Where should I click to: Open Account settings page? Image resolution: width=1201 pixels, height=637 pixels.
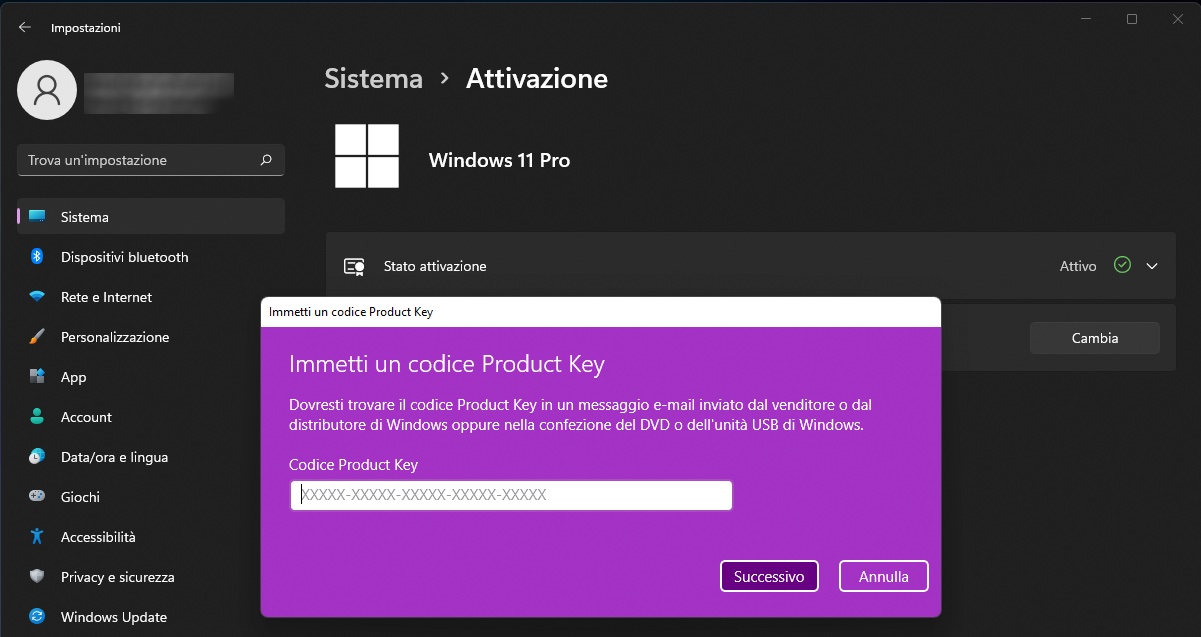point(86,417)
